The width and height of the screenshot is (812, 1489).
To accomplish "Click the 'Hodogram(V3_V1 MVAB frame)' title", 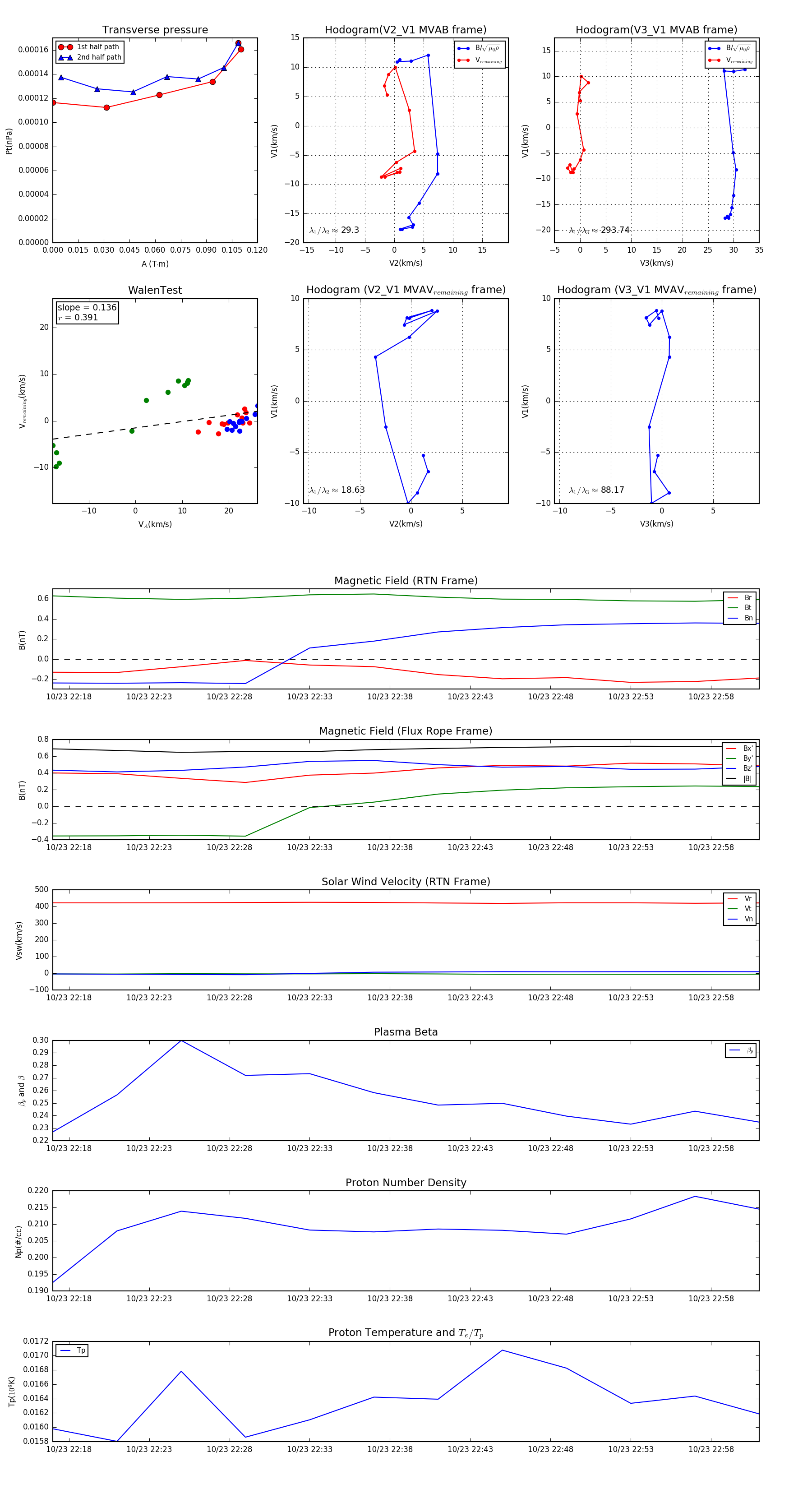I will [656, 30].
